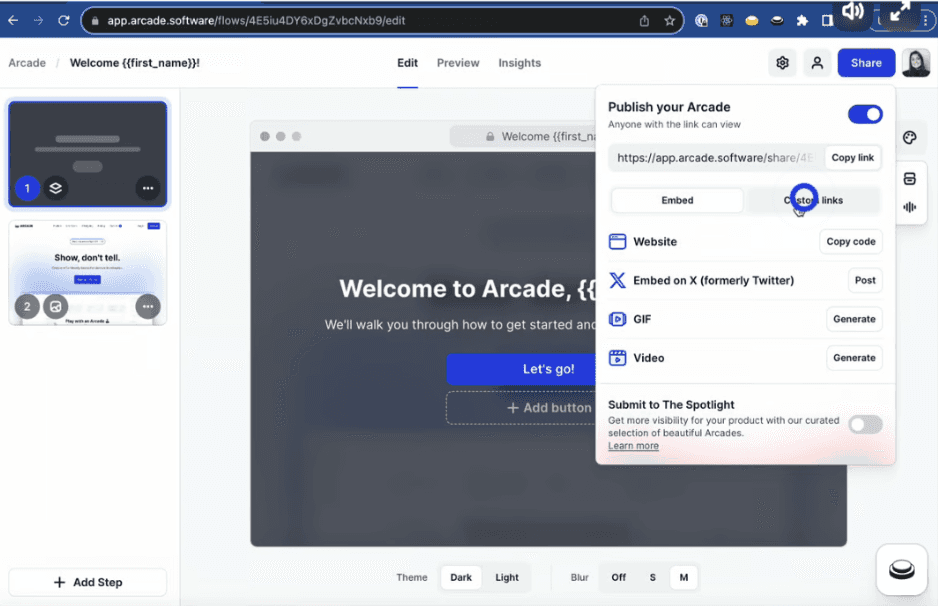Click the Add button placeholder
This screenshot has height=606, width=938.
pyautogui.click(x=521, y=408)
